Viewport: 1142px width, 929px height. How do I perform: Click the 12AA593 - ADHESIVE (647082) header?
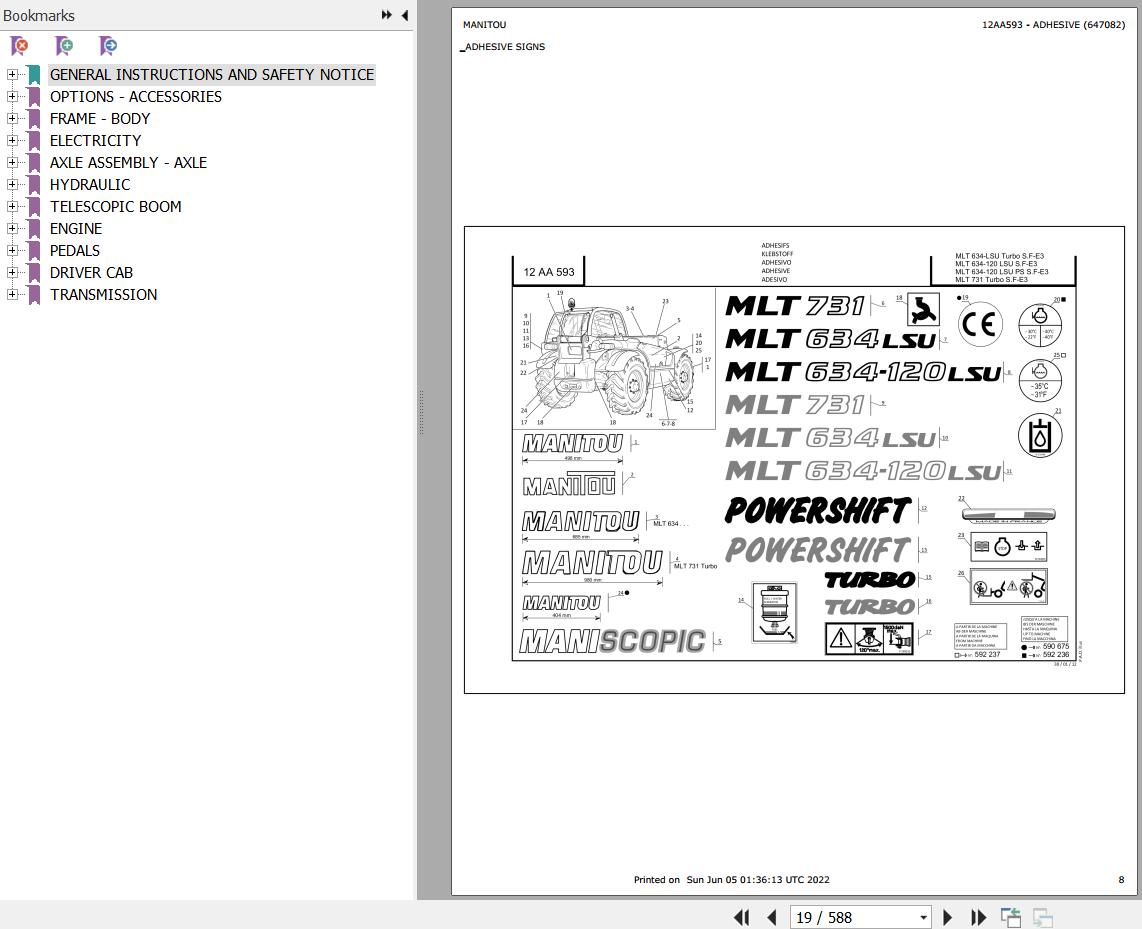click(x=1053, y=25)
